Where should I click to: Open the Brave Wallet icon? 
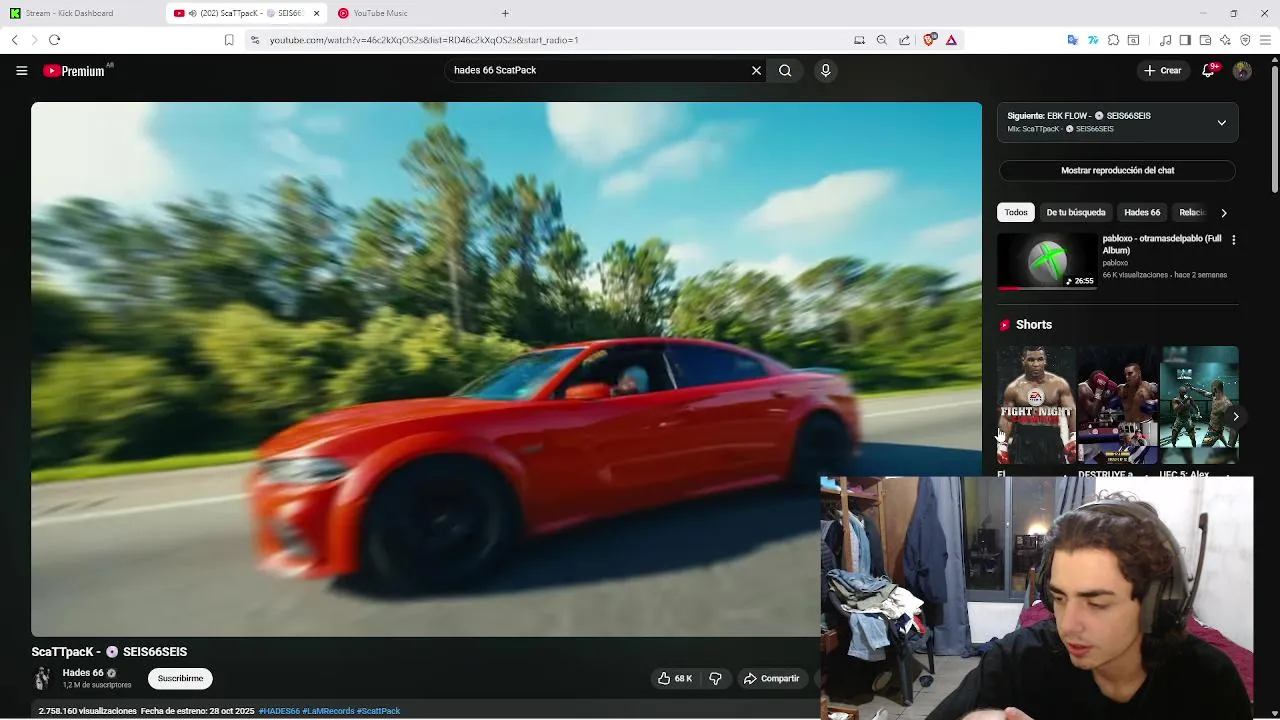pos(1205,40)
